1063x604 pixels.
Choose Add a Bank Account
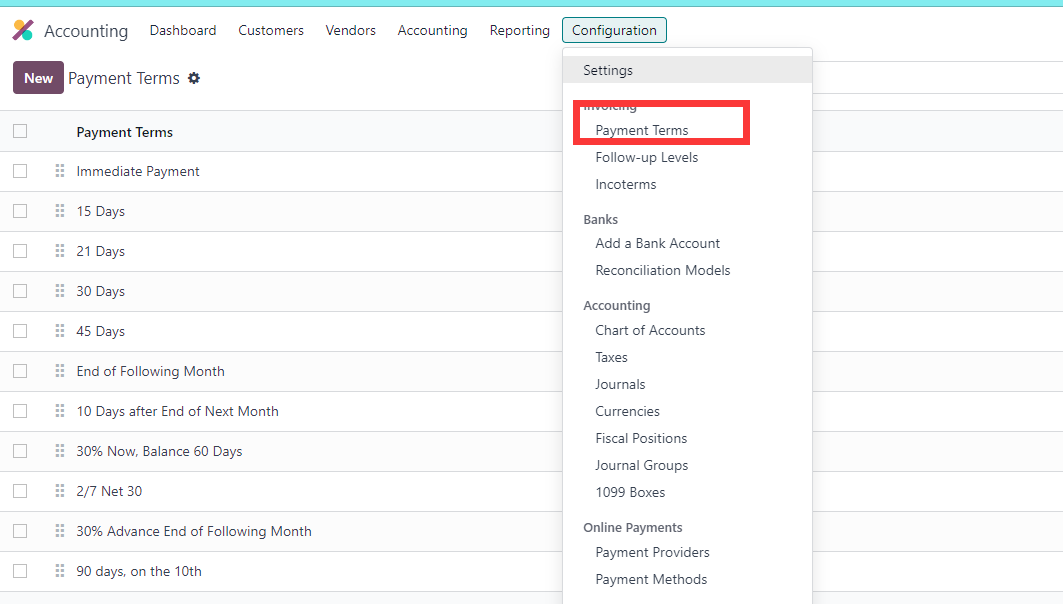pos(658,243)
